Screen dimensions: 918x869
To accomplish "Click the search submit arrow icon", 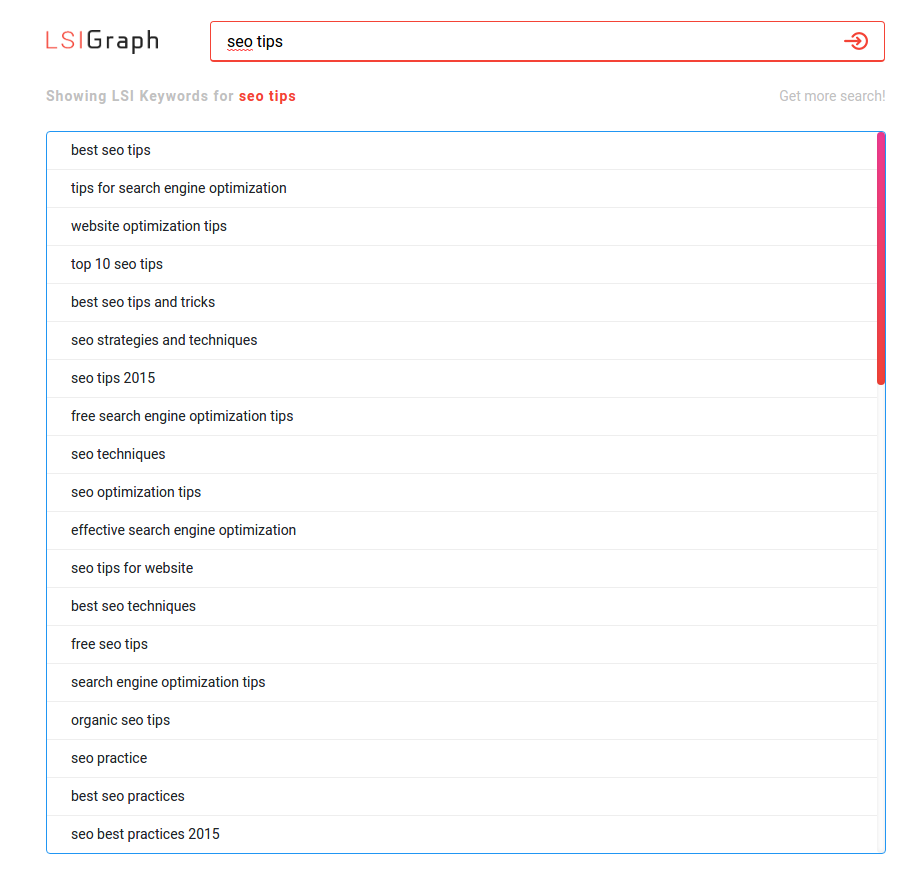I will (855, 41).
